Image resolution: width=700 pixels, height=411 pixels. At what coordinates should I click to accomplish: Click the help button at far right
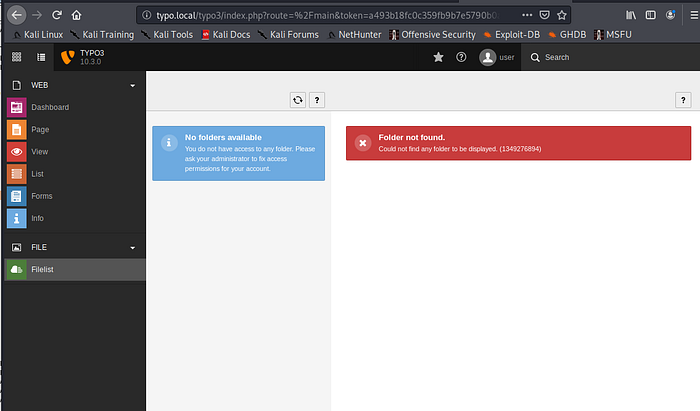click(x=683, y=100)
